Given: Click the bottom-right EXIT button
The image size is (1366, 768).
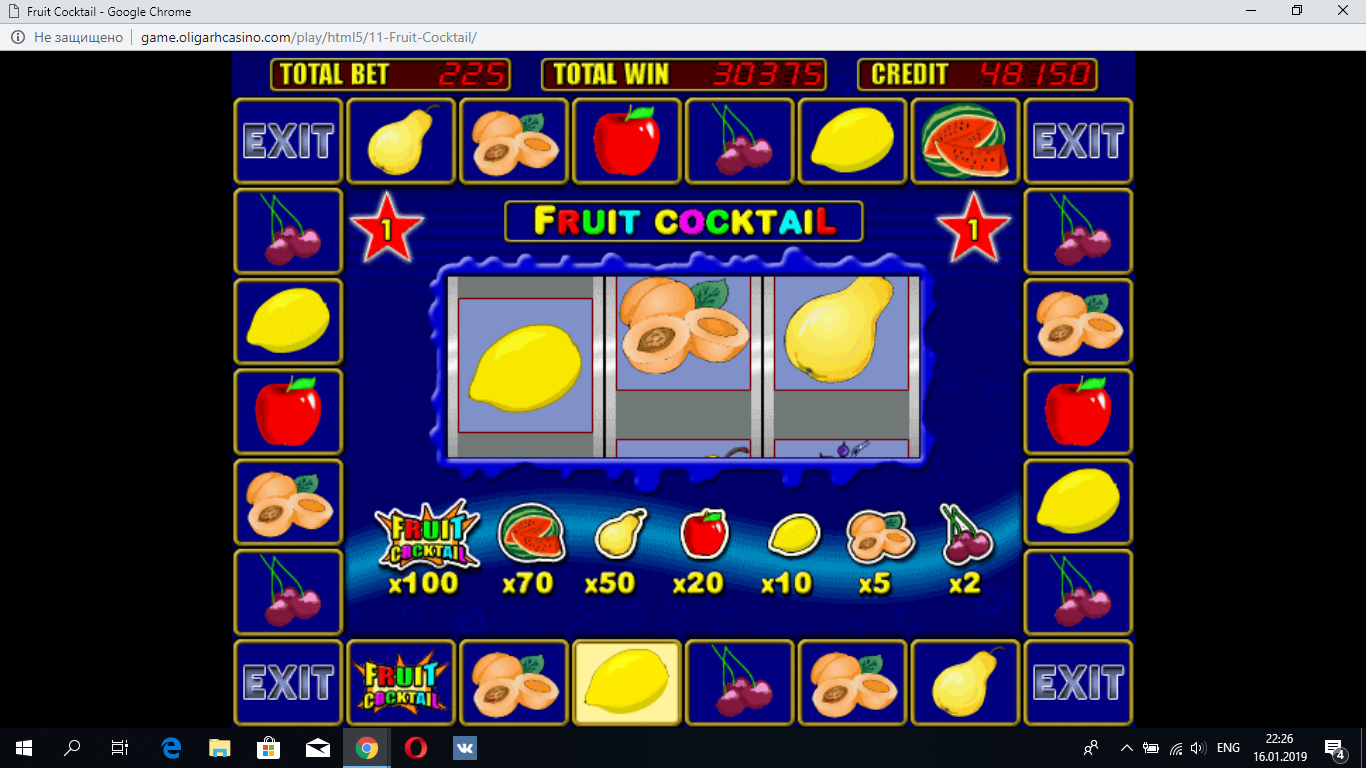Looking at the screenshot, I should click(1078, 683).
